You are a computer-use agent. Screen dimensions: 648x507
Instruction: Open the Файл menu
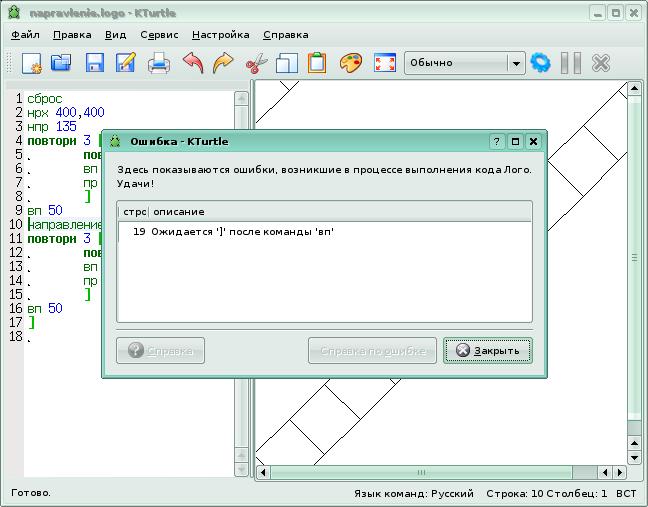pos(26,34)
